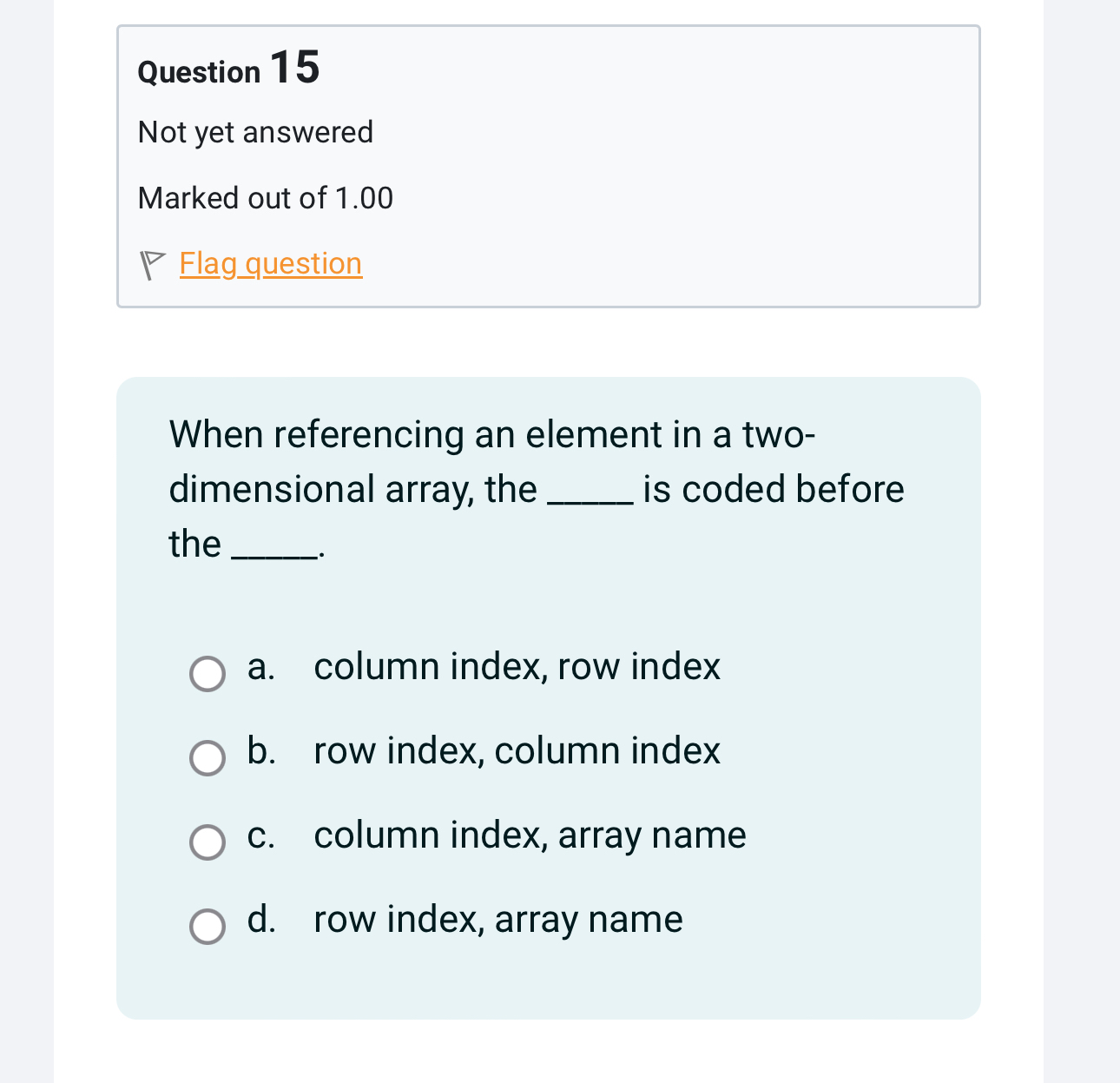Image resolution: width=1120 pixels, height=1083 pixels.
Task: Mark the option d radio button
Action: [x=208, y=927]
